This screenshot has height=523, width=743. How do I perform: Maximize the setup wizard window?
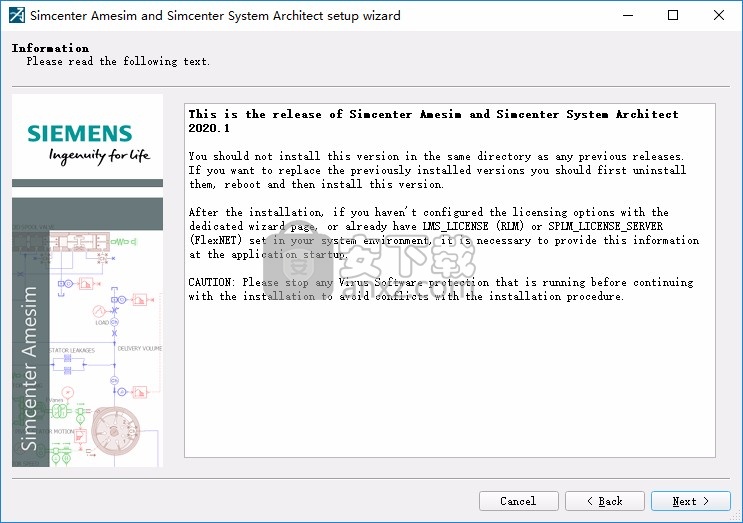tap(672, 15)
